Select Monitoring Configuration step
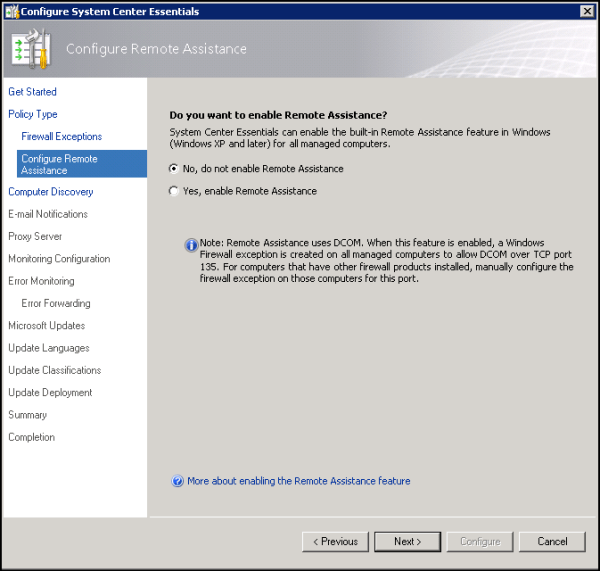Screen dimensions: 600x571 (x=59, y=259)
